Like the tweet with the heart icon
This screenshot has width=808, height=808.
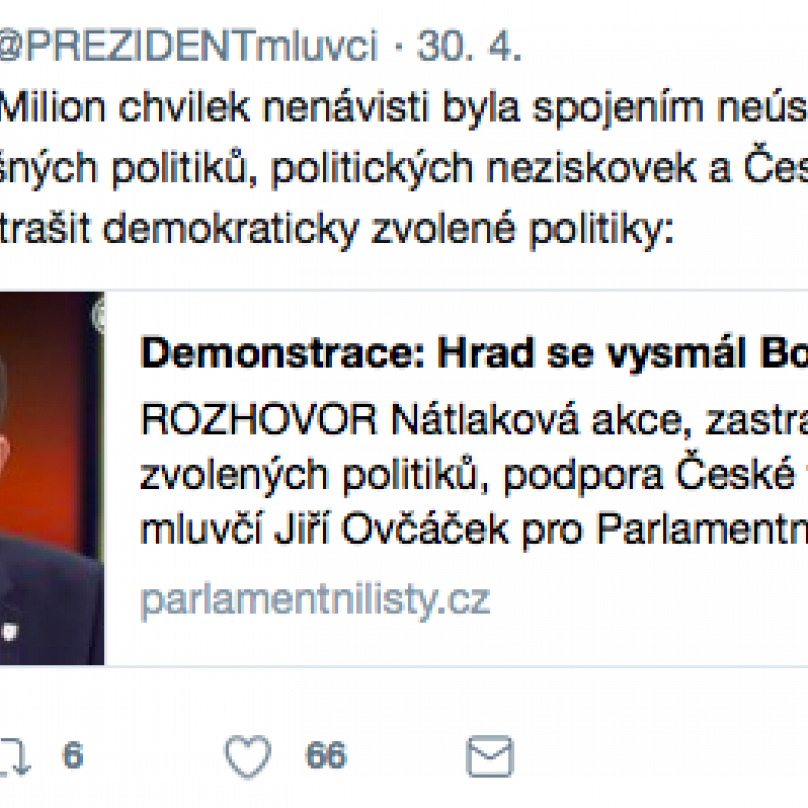(248, 756)
